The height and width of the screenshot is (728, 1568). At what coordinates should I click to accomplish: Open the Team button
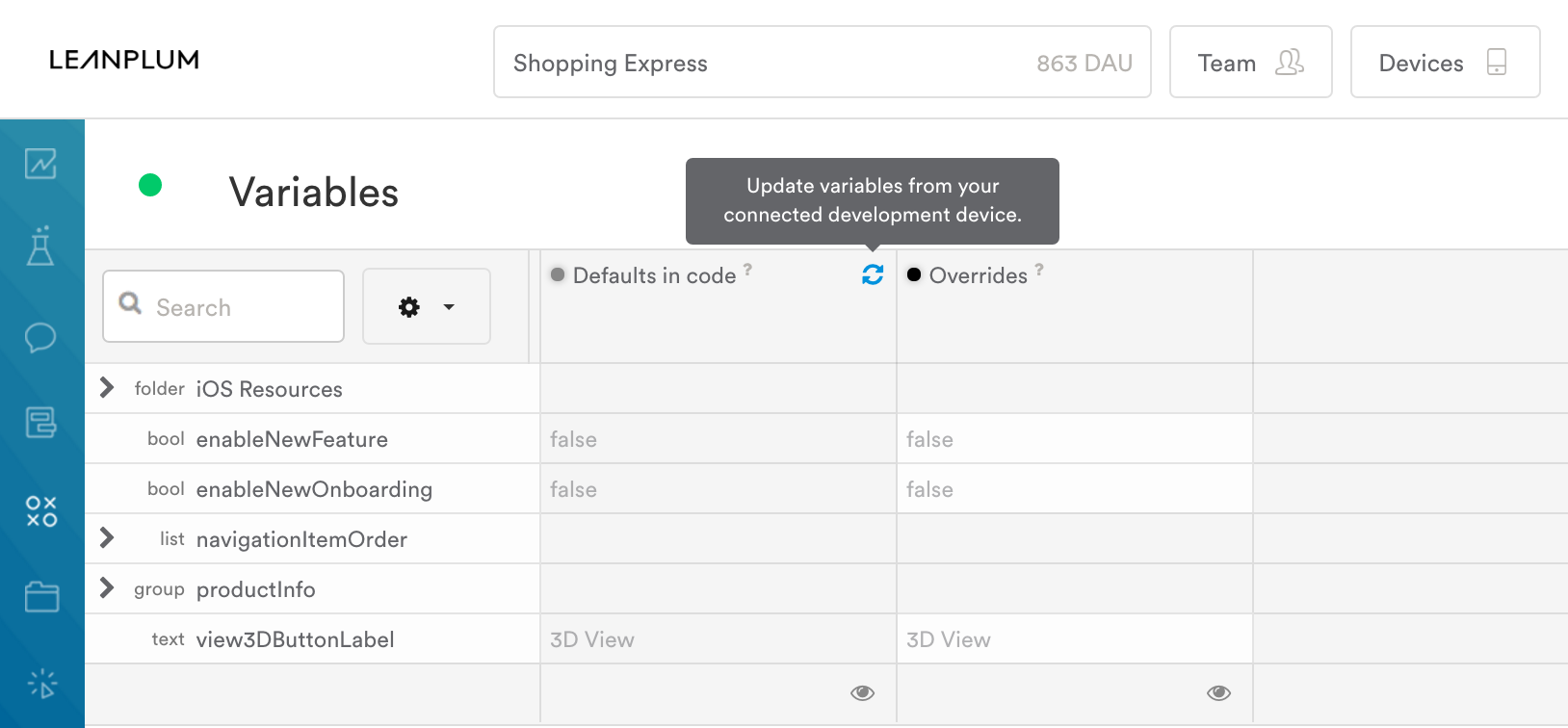coord(1250,63)
